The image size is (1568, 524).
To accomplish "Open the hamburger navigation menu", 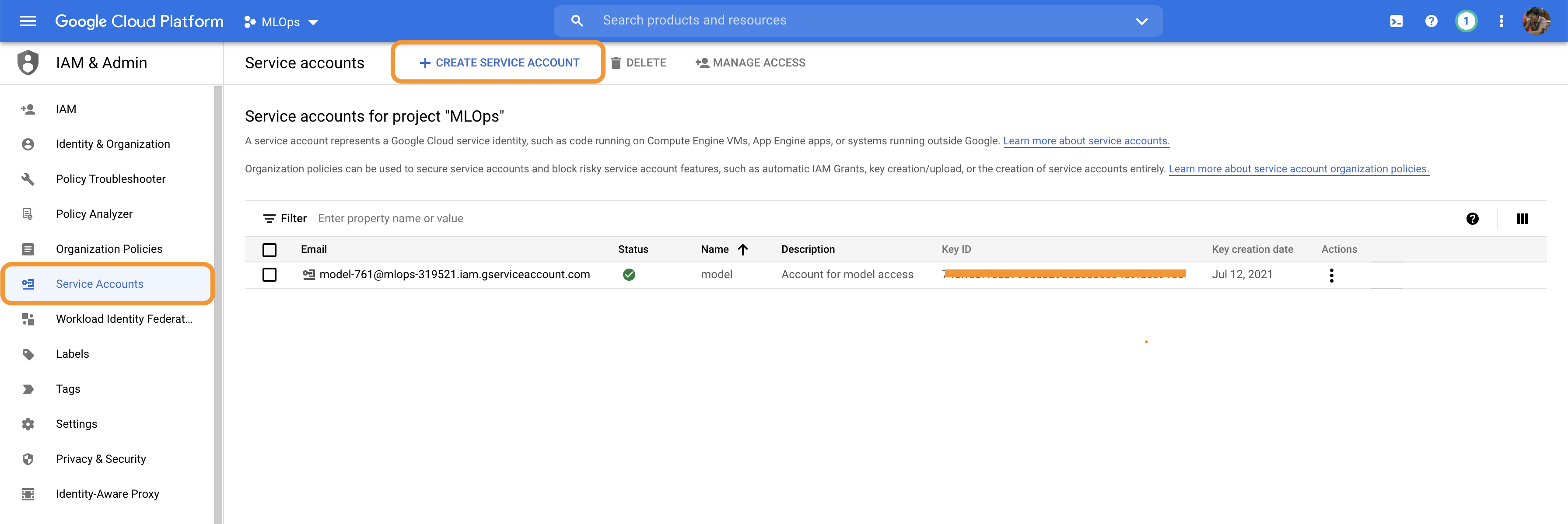I will click(28, 21).
